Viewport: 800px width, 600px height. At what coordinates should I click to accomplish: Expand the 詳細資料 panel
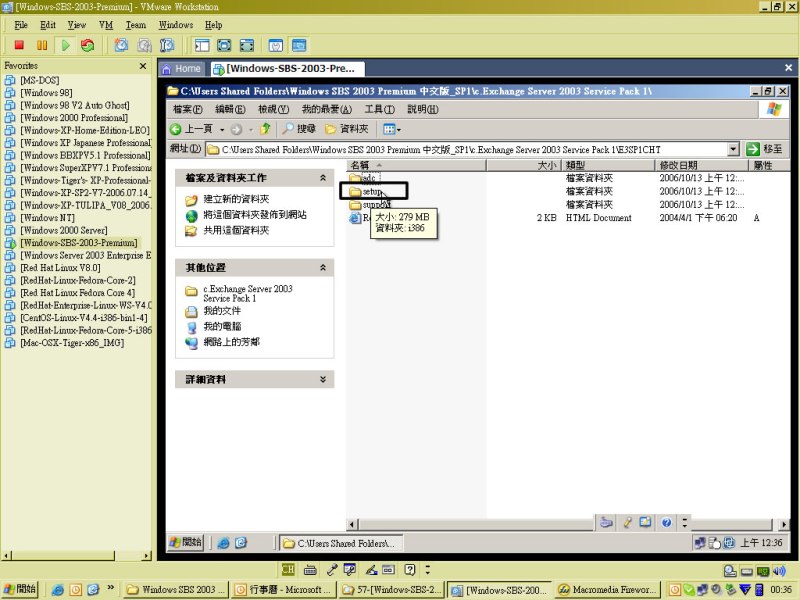pyautogui.click(x=322, y=379)
